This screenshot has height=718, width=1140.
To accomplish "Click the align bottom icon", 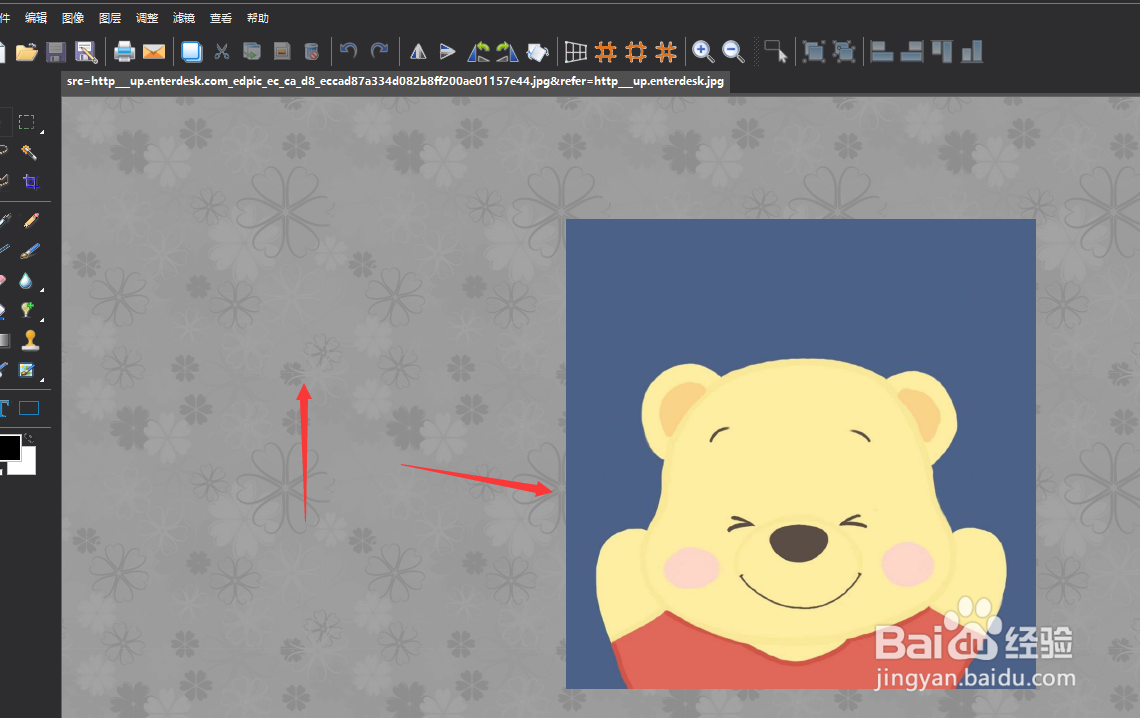I will point(972,52).
